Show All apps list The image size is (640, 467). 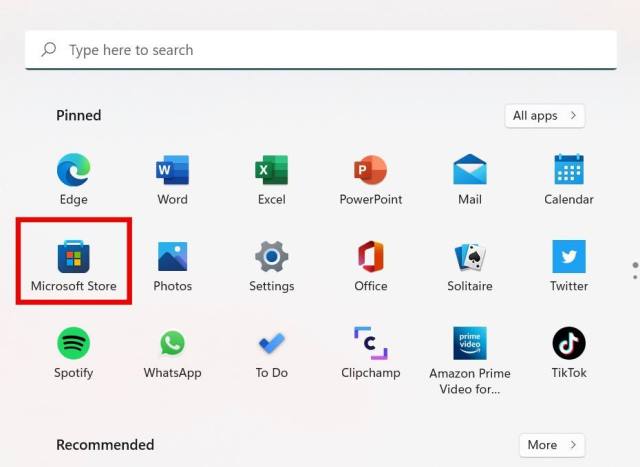[x=544, y=116]
